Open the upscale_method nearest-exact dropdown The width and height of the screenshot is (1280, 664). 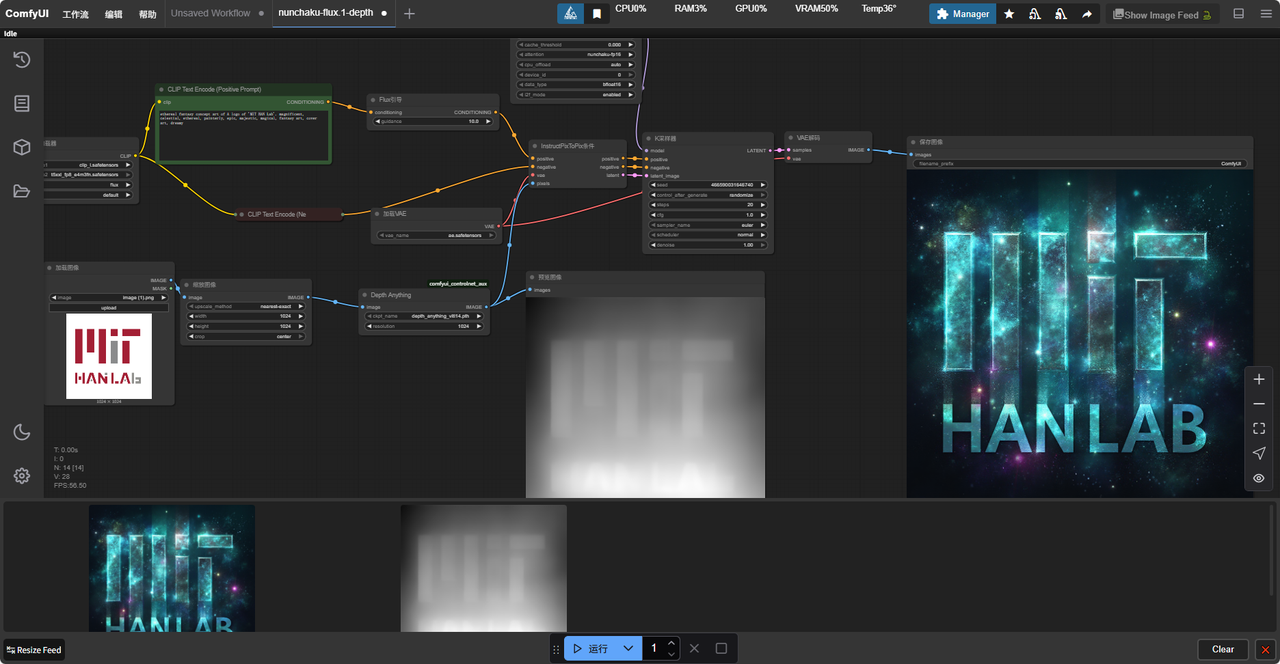pyautogui.click(x=246, y=306)
